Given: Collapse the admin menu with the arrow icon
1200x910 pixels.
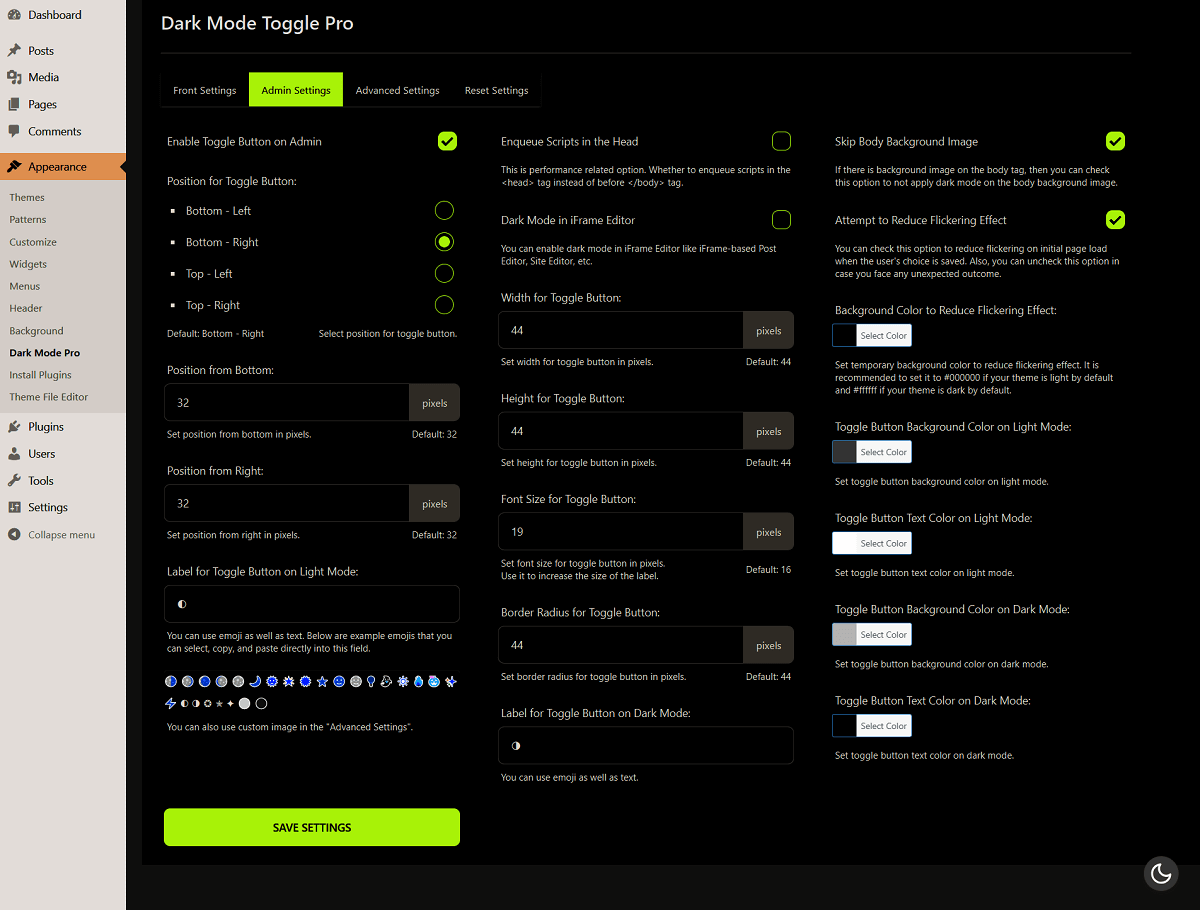Looking at the screenshot, I should 14,534.
